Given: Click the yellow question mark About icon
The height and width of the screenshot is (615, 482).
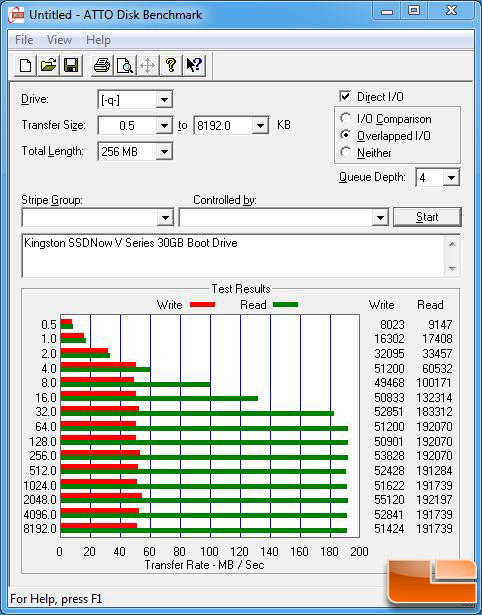Looking at the screenshot, I should [171, 65].
